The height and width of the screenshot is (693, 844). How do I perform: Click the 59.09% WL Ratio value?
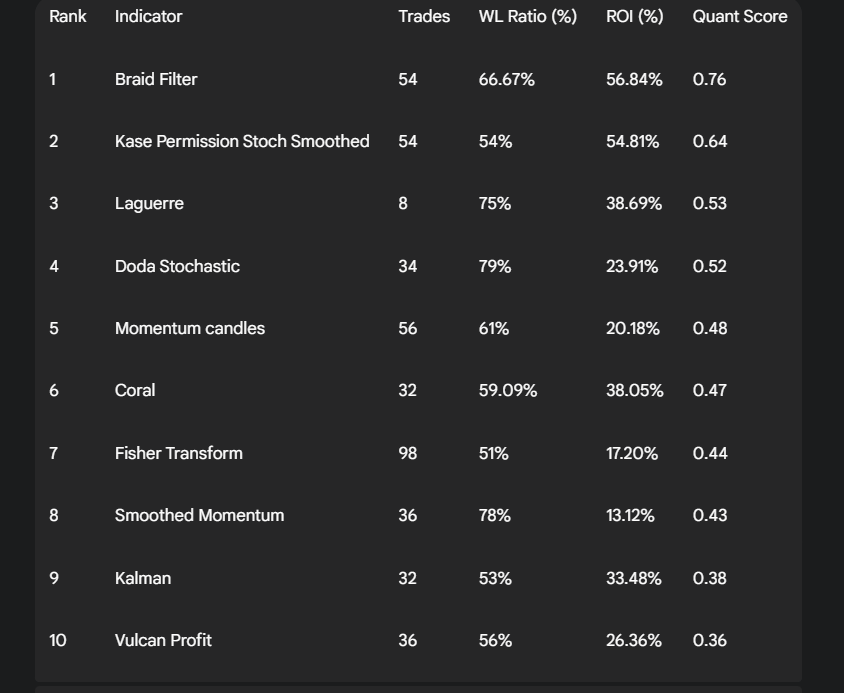tap(508, 390)
